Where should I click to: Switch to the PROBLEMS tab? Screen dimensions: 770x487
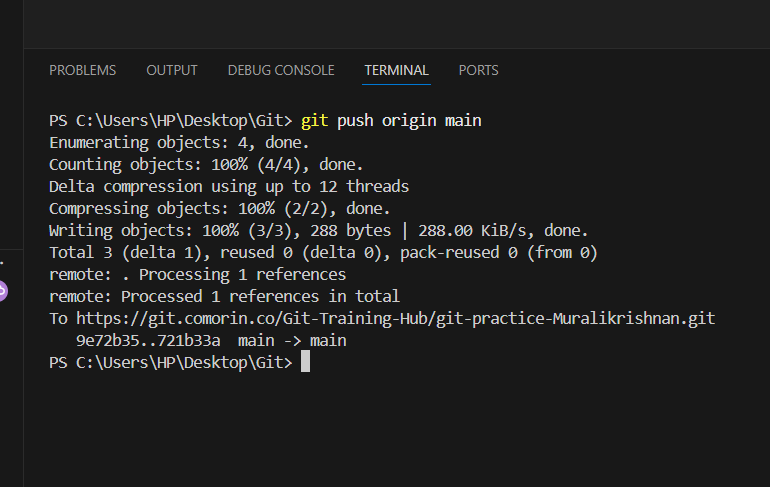click(83, 70)
